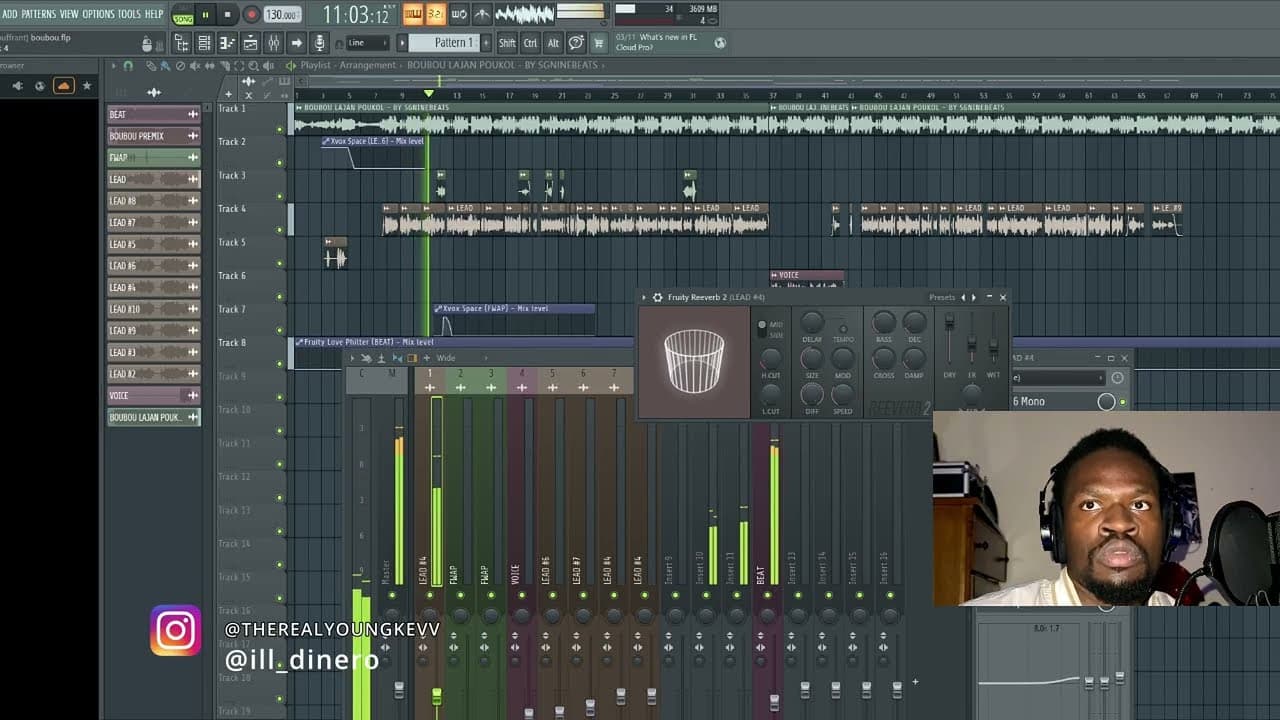Open the Reeverb Presets selector
This screenshot has height=720, width=1280.
(942, 297)
